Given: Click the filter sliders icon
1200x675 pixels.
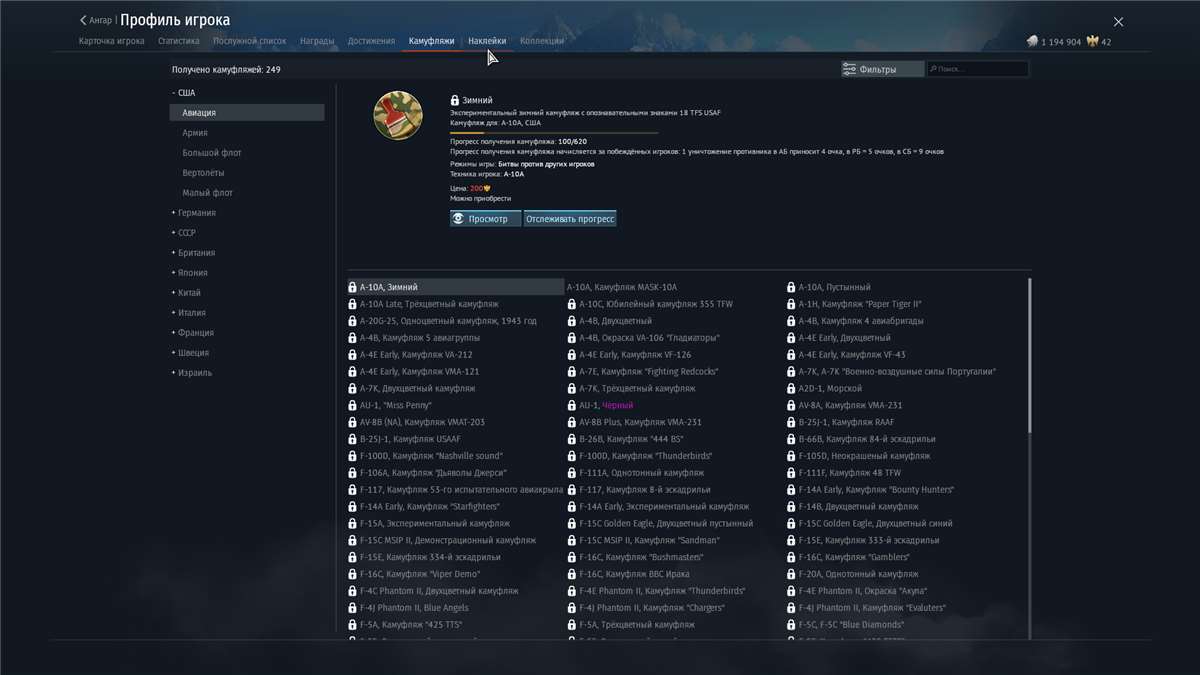Looking at the screenshot, I should (x=850, y=70).
